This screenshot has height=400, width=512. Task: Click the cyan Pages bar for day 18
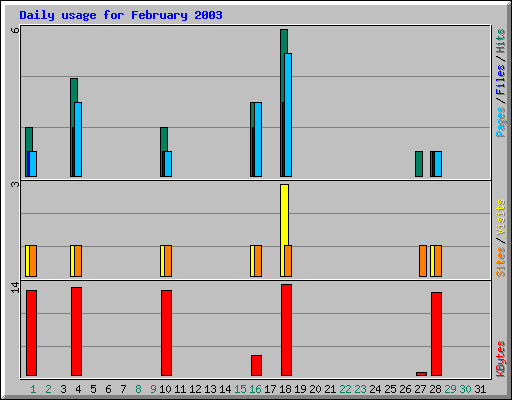click(288, 115)
